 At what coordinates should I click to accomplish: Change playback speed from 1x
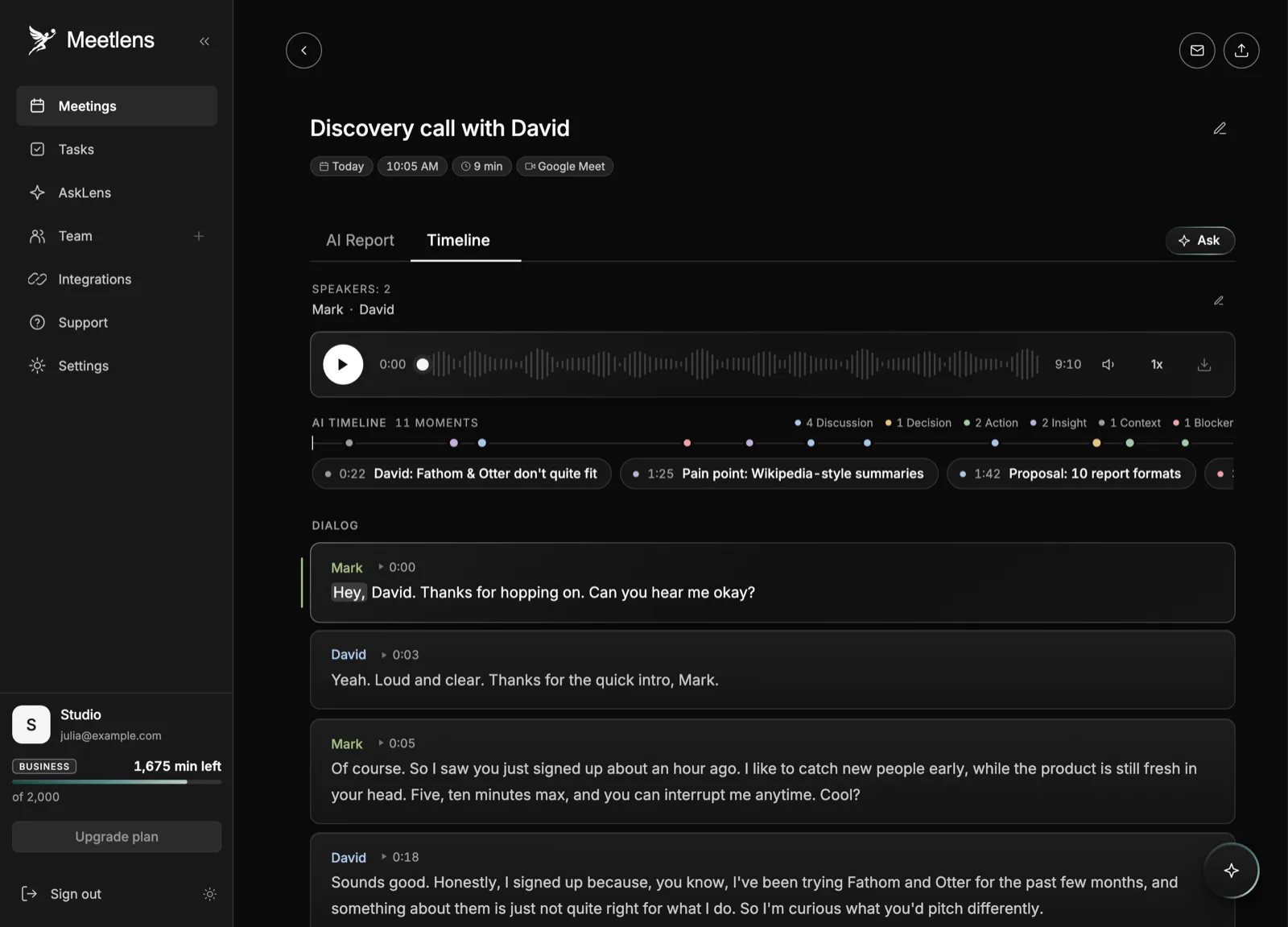(x=1157, y=364)
